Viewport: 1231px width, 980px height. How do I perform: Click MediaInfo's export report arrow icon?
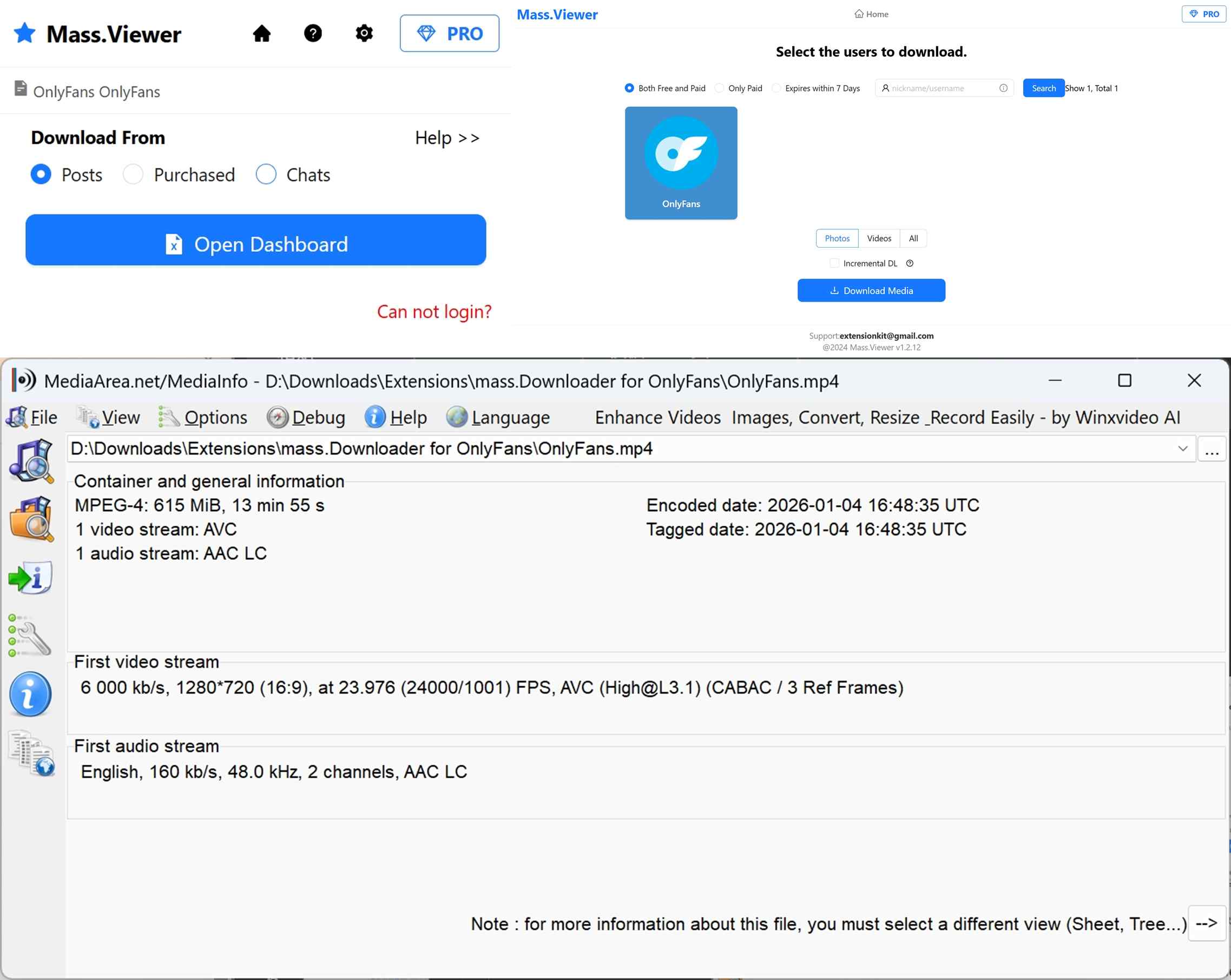[x=31, y=578]
